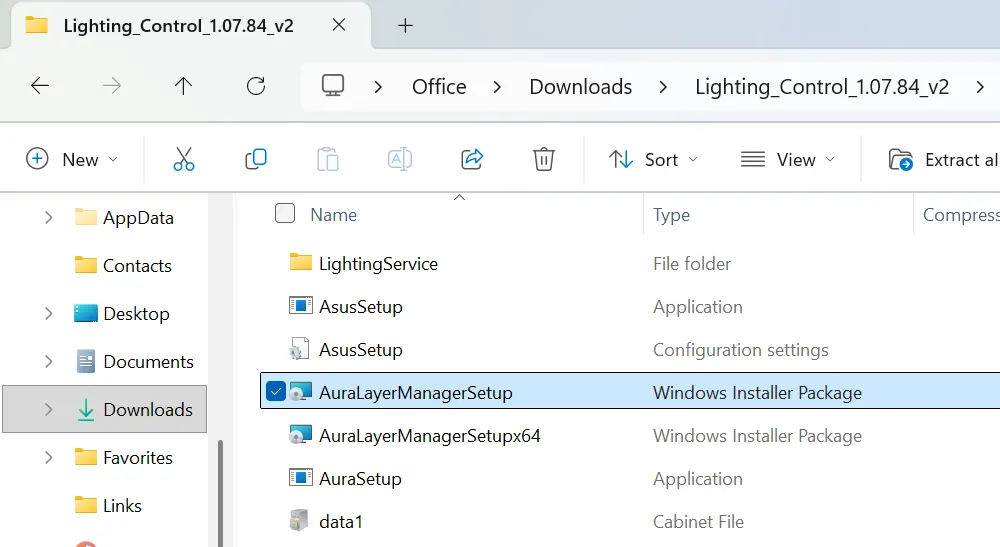Go up one folder level
Image resolution: width=1000 pixels, height=547 pixels.
coord(184,86)
